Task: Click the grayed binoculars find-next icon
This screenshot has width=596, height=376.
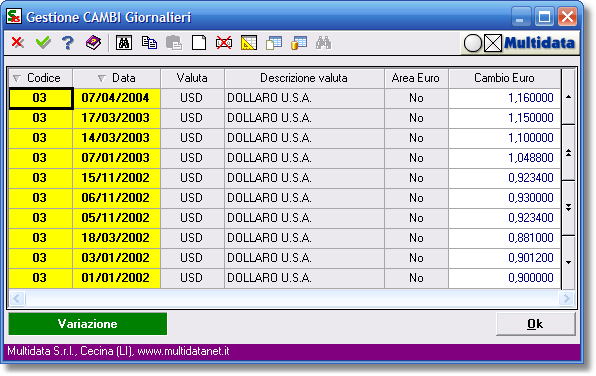Action: click(323, 43)
